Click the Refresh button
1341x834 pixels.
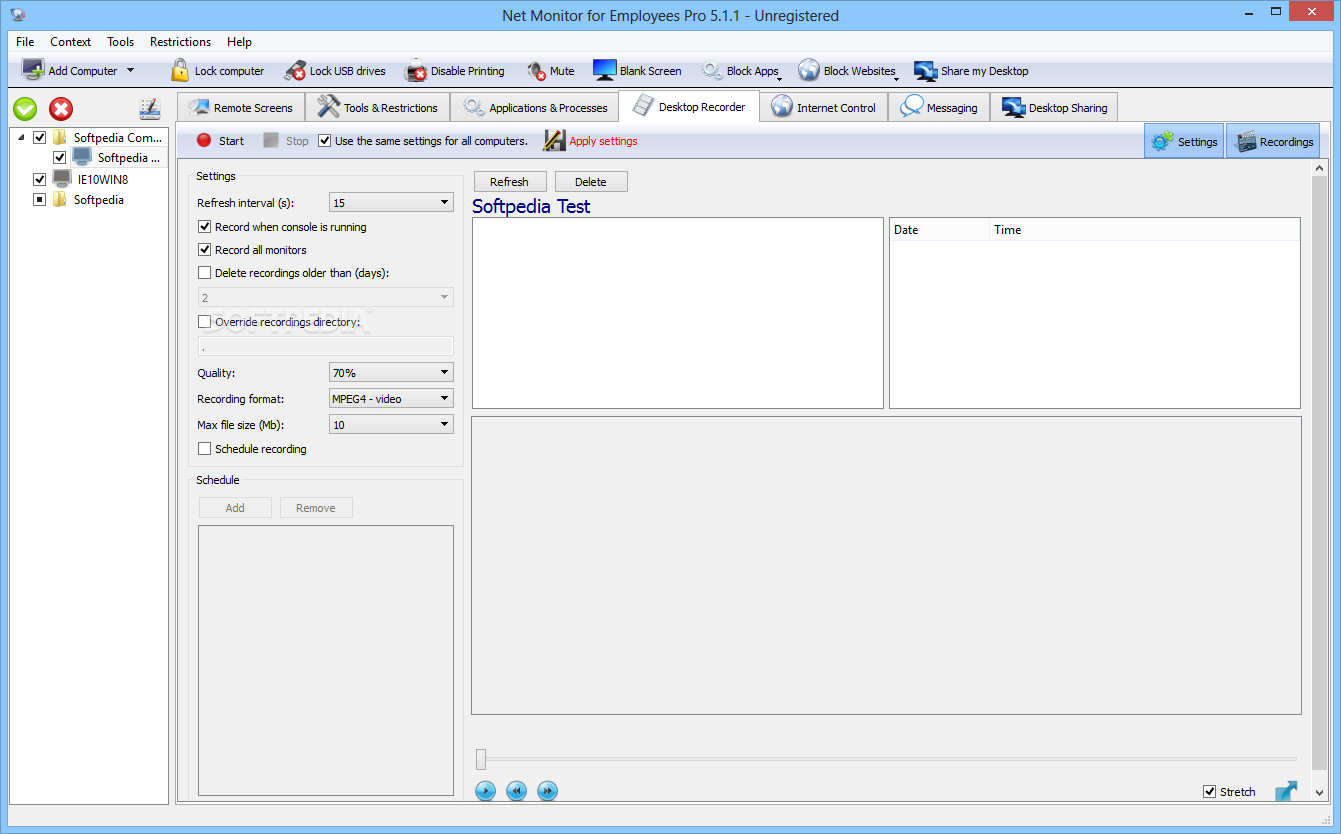click(x=509, y=182)
